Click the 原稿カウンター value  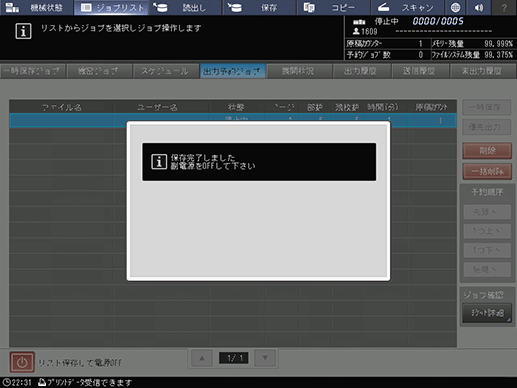421,44
